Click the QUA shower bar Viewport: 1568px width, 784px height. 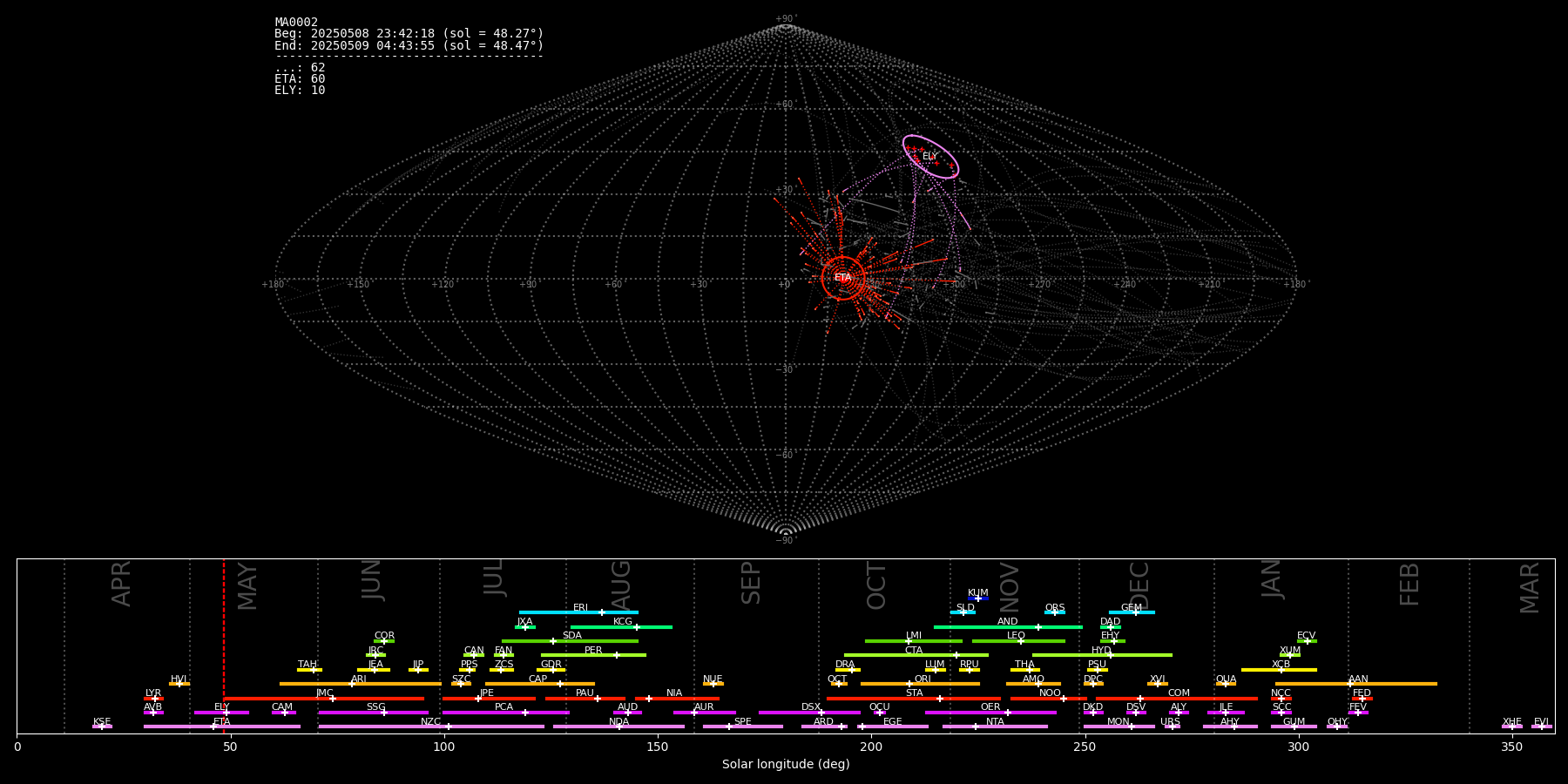pos(1226,684)
